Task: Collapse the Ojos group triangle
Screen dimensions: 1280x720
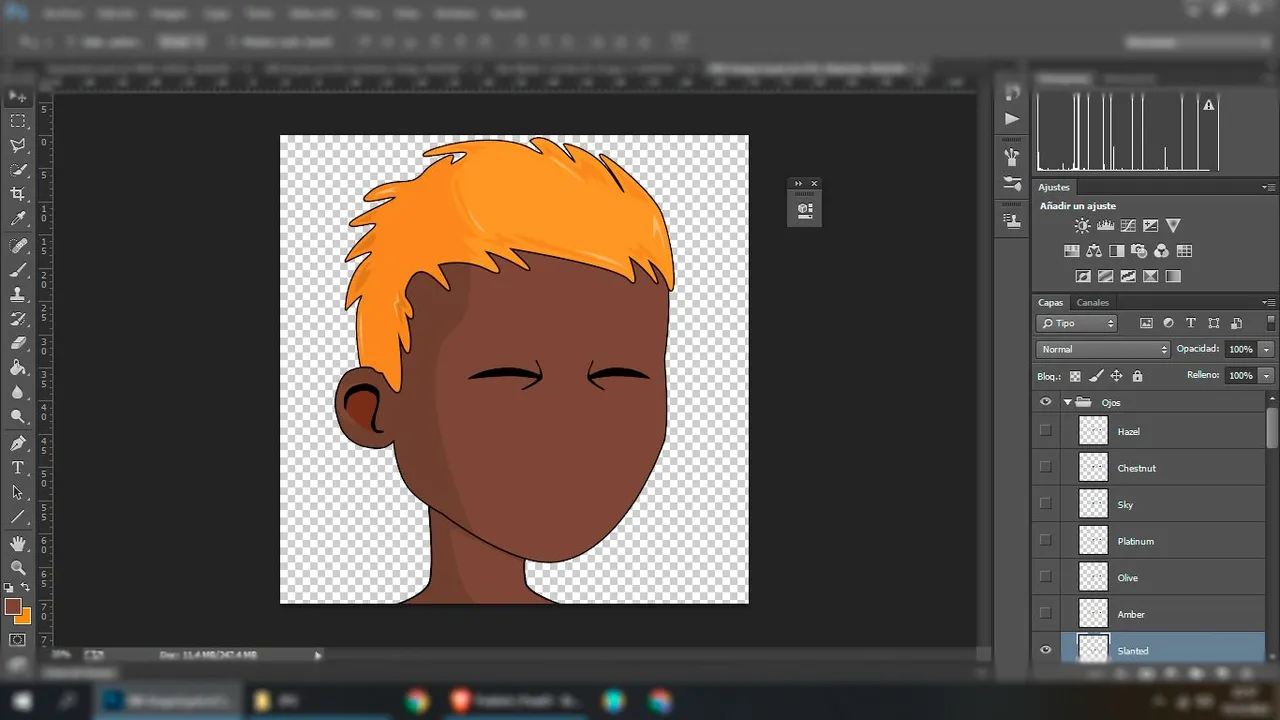Action: (1068, 402)
